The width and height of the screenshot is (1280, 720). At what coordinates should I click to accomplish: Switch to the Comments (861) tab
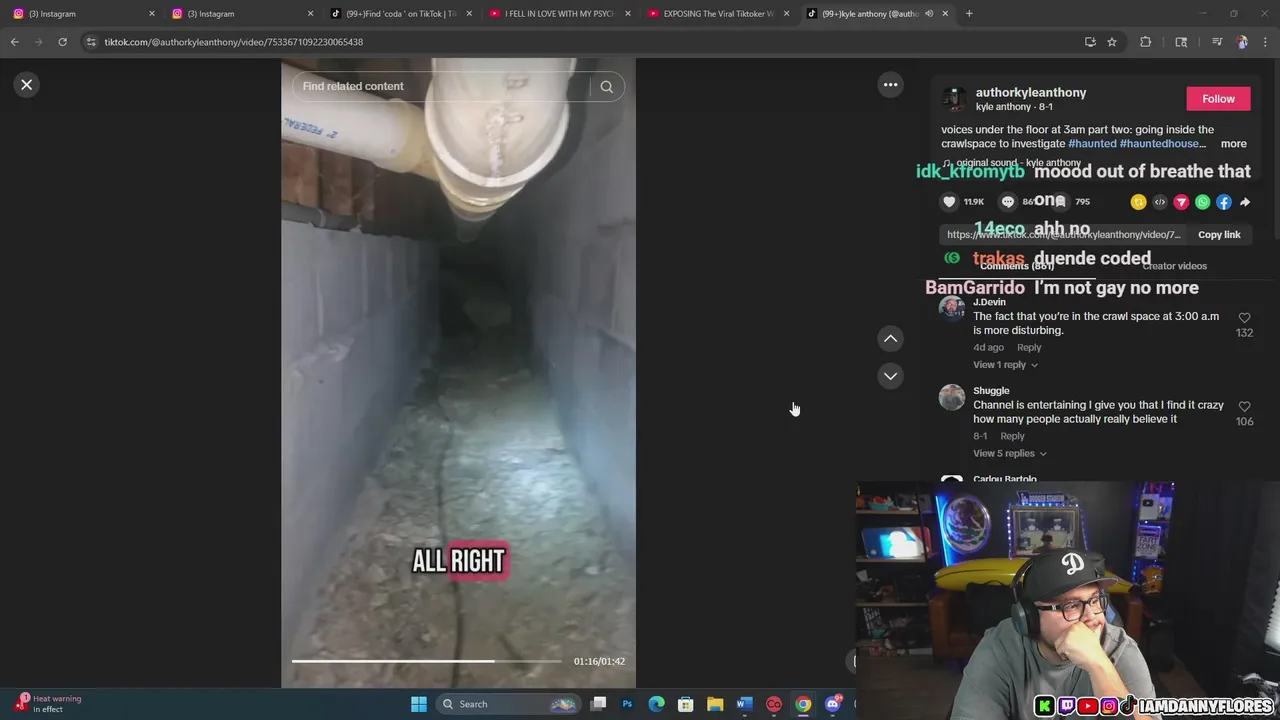[x=1017, y=266]
